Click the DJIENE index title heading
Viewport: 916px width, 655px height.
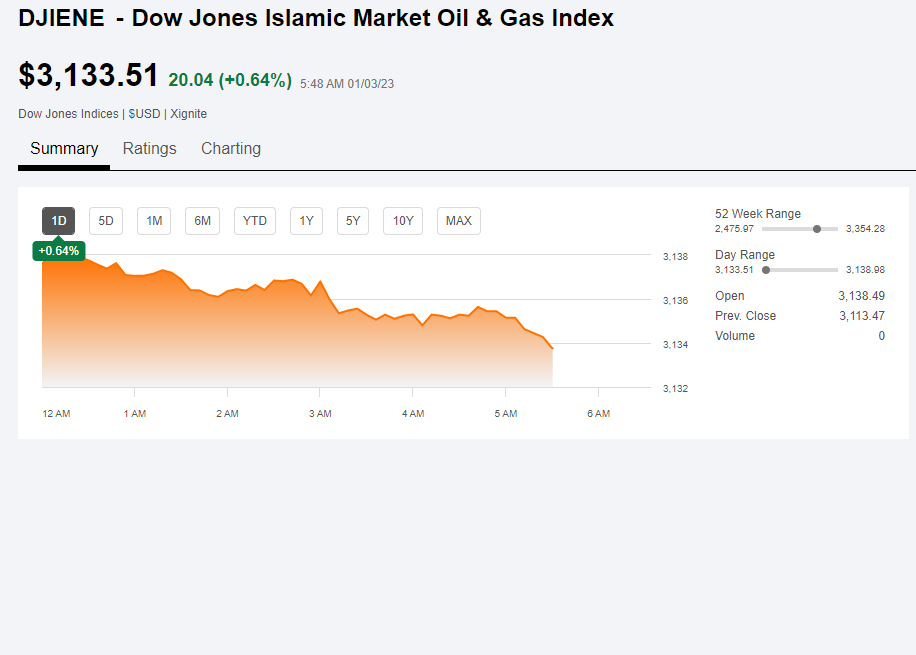coord(316,18)
